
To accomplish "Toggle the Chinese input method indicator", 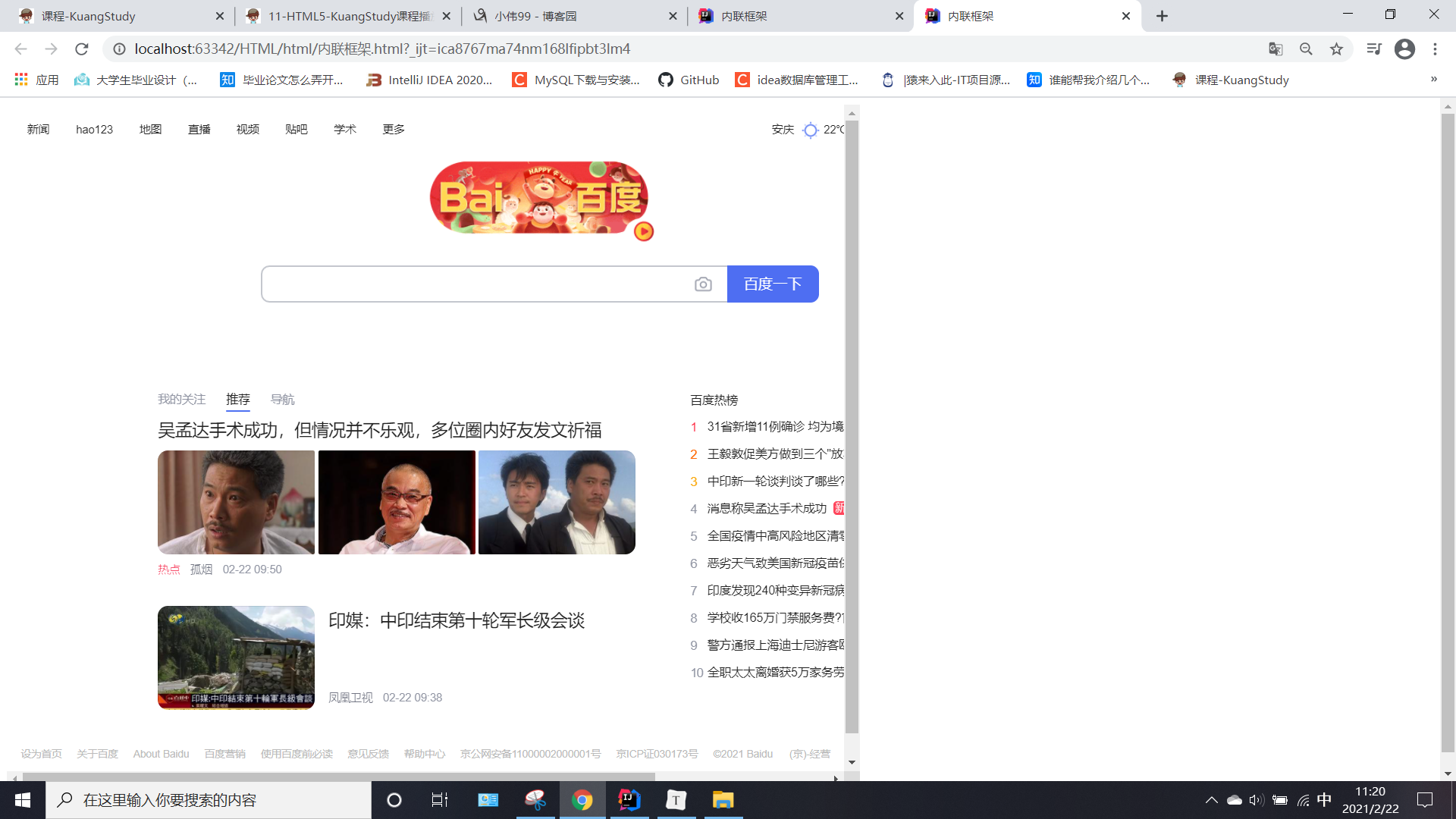I will pyautogui.click(x=1324, y=800).
